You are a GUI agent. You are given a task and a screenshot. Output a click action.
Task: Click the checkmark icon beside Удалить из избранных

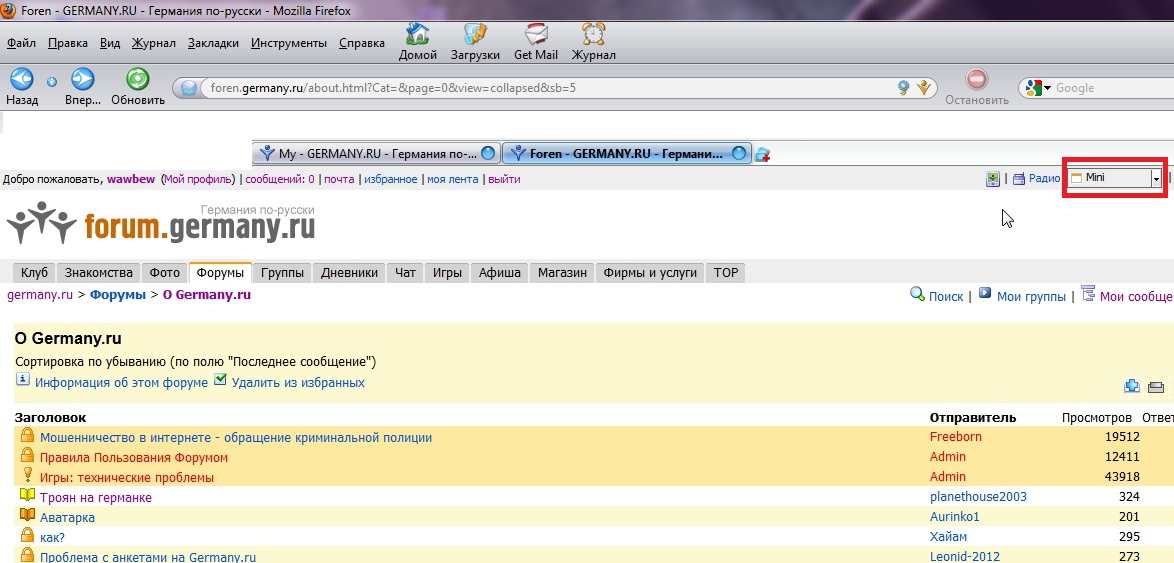(x=221, y=380)
